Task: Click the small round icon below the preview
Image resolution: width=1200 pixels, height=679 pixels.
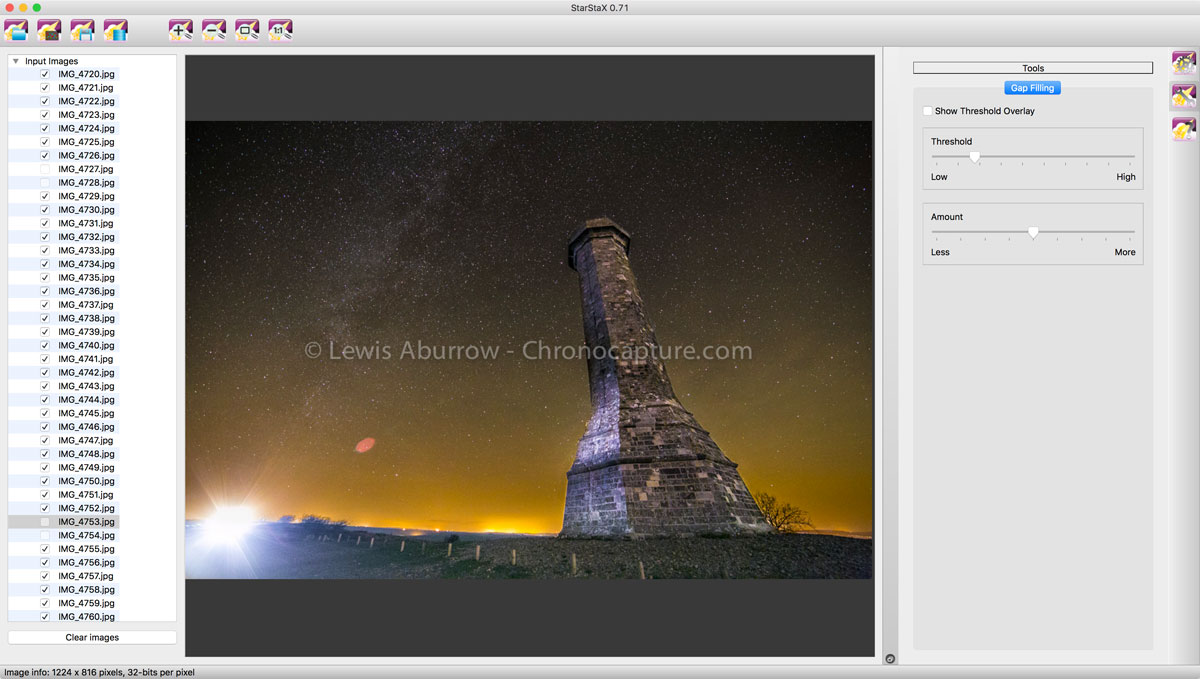Action: [x=890, y=659]
